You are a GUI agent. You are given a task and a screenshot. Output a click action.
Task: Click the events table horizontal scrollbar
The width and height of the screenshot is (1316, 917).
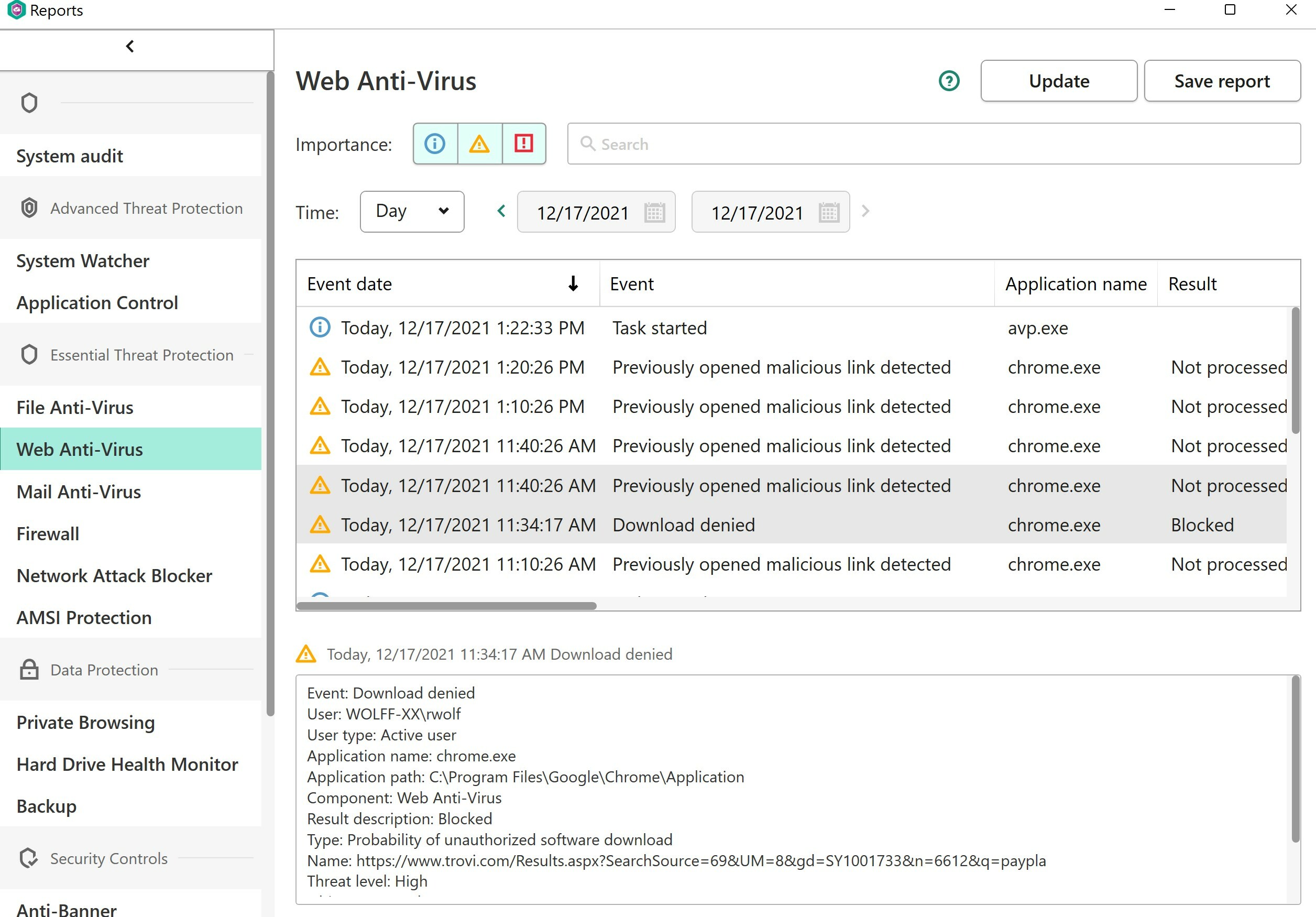click(x=446, y=606)
